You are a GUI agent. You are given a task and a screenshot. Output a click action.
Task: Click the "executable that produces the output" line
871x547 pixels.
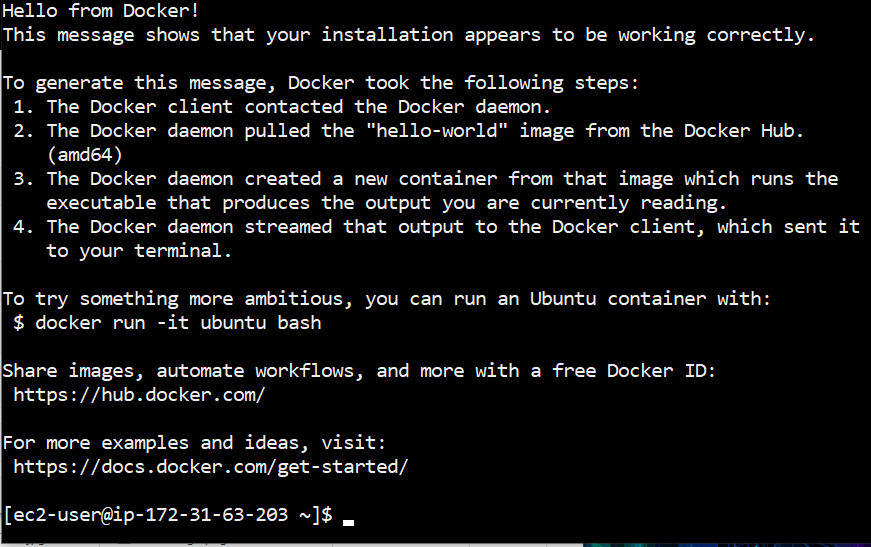coord(387,203)
